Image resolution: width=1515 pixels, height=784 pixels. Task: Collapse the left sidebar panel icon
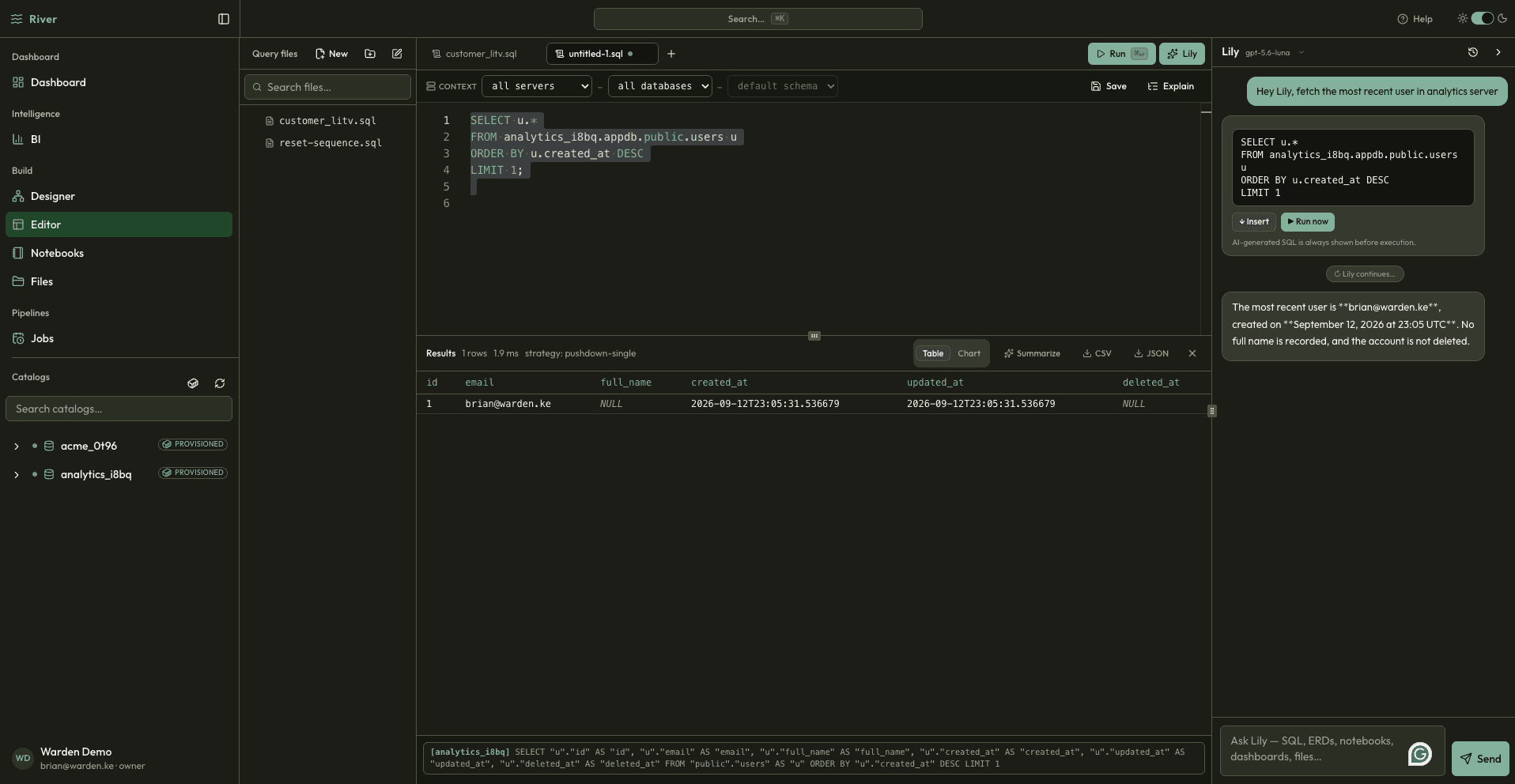click(224, 19)
